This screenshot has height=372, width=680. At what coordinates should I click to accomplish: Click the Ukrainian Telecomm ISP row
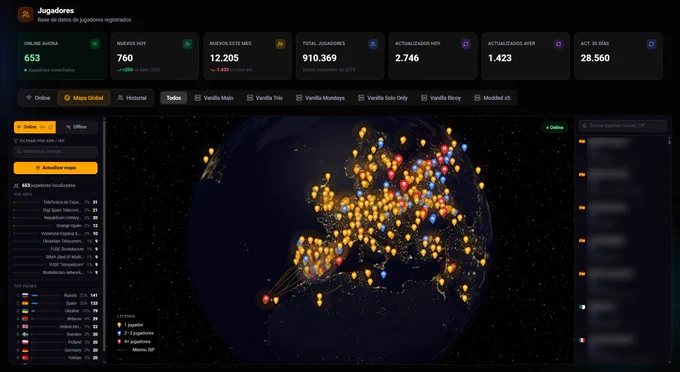tap(56, 241)
